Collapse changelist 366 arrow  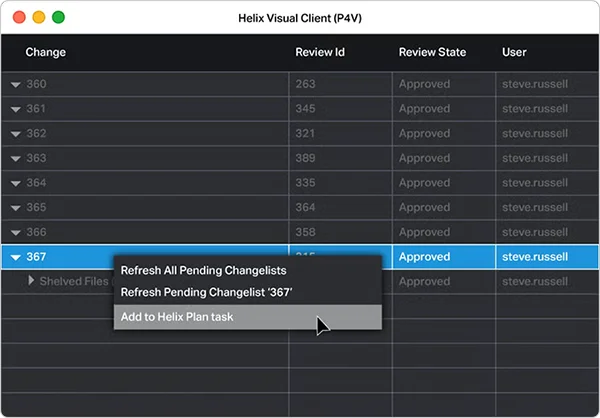point(16,232)
